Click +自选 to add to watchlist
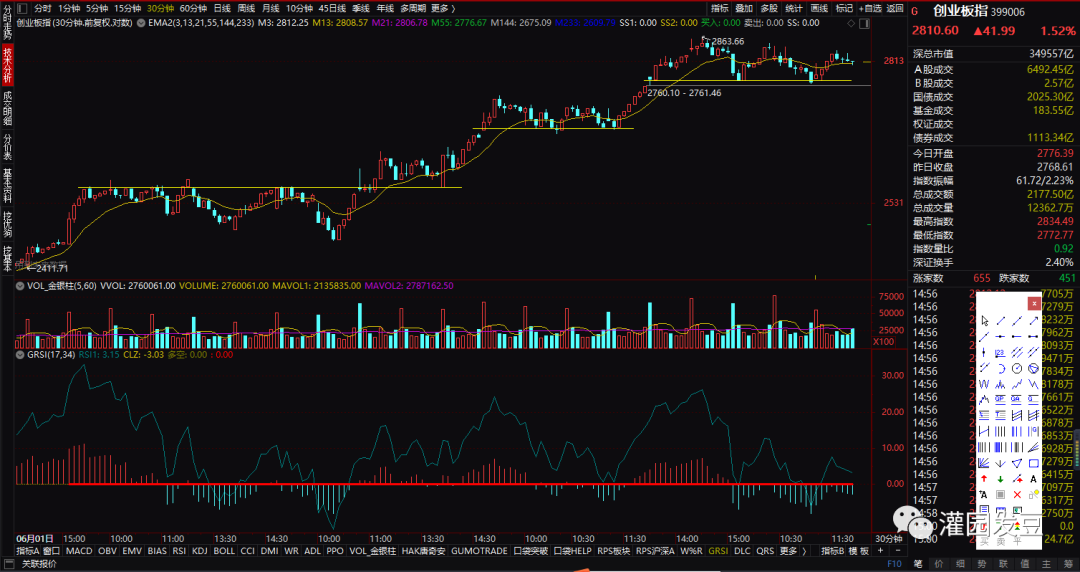1080x572 pixels. click(x=870, y=8)
